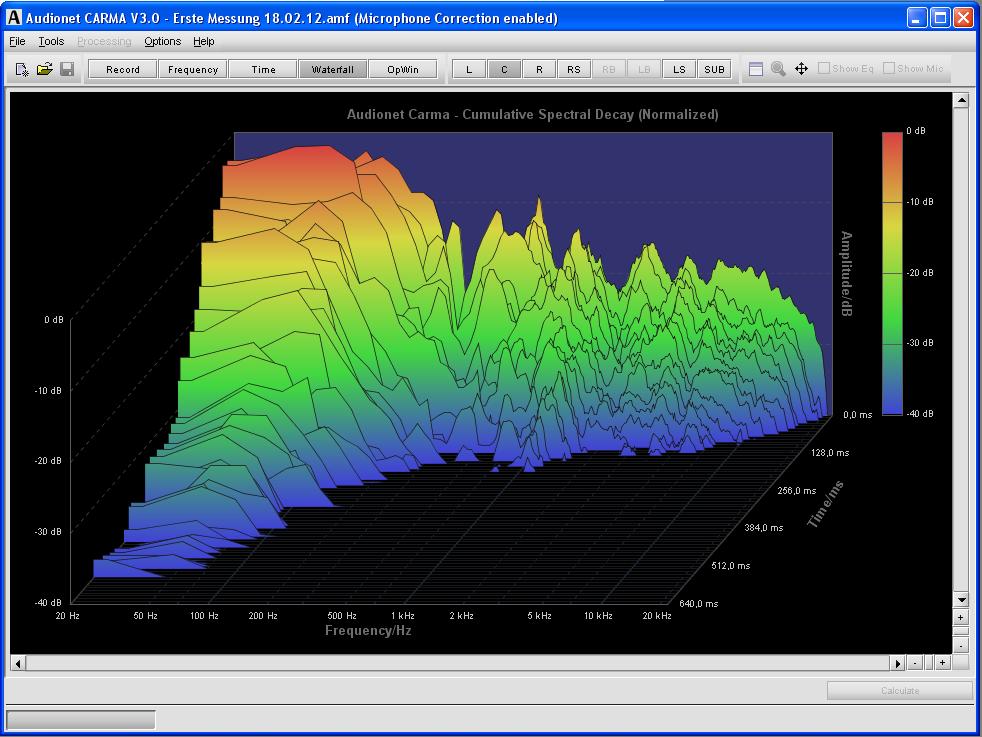
Task: Open the Help menu
Action: (204, 41)
